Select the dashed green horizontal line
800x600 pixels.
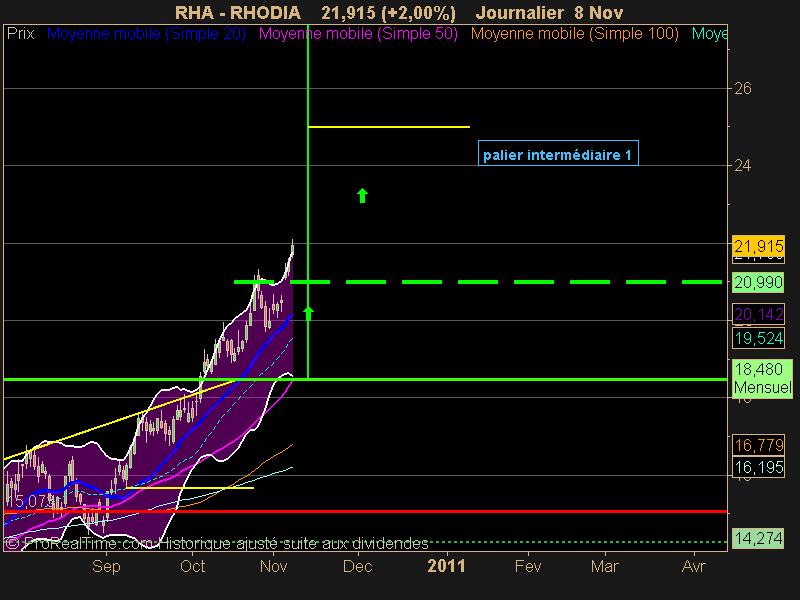coord(478,282)
